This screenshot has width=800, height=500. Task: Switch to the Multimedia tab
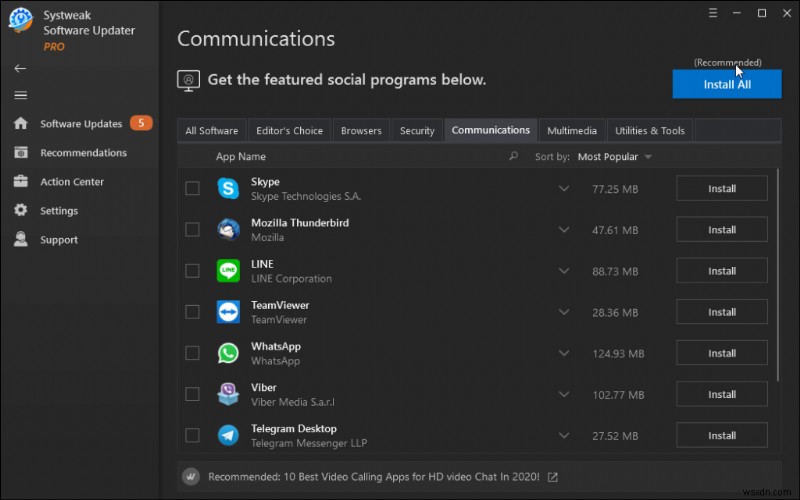(x=571, y=131)
